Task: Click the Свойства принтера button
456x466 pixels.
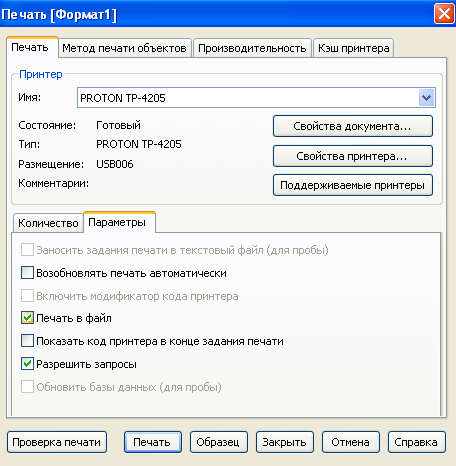Action: click(x=353, y=156)
